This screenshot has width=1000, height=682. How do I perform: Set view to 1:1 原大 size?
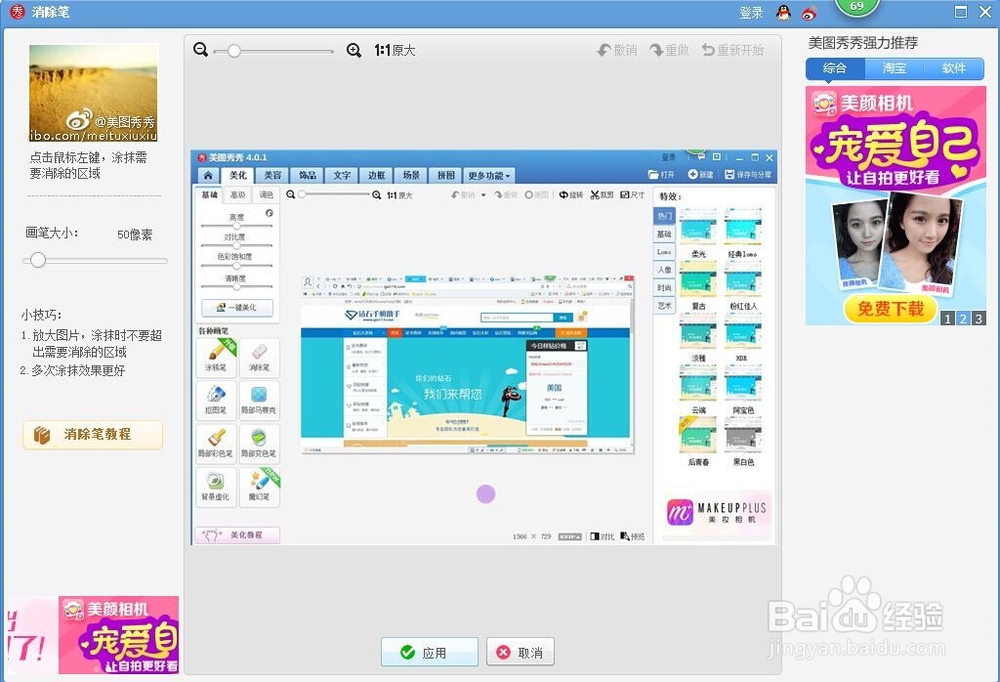pyautogui.click(x=395, y=50)
